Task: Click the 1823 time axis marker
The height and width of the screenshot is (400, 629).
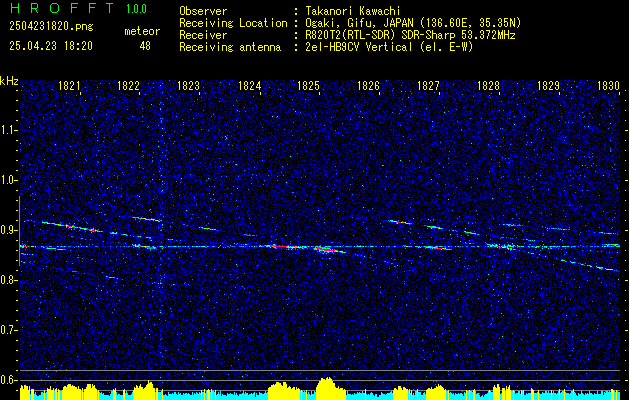Action: [x=189, y=86]
